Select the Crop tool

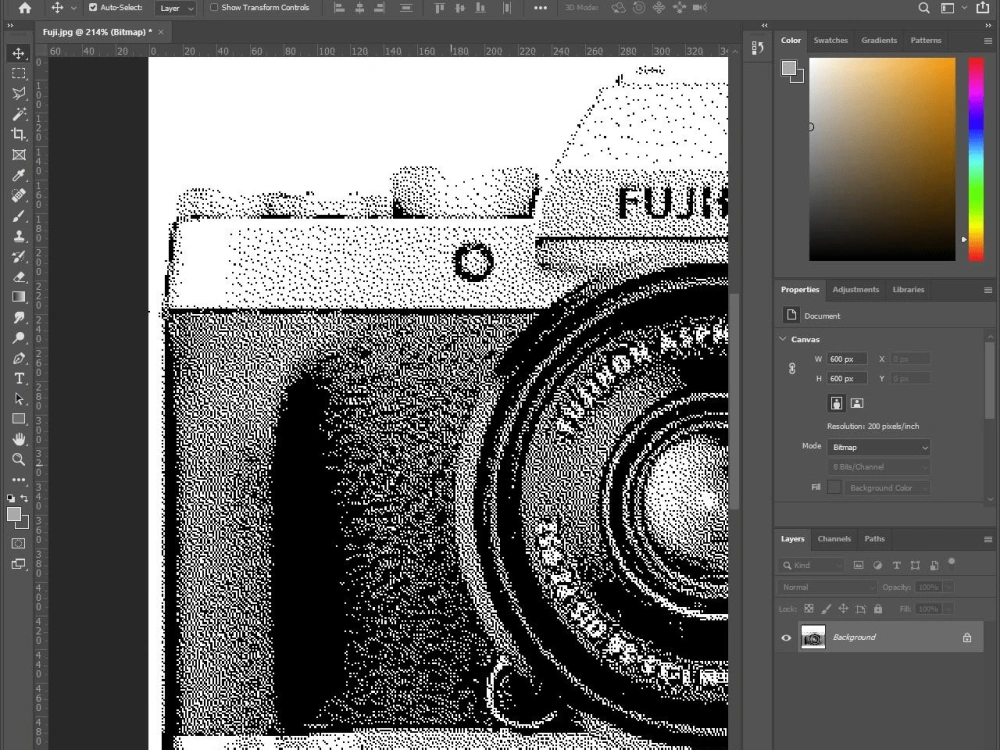coord(18,134)
